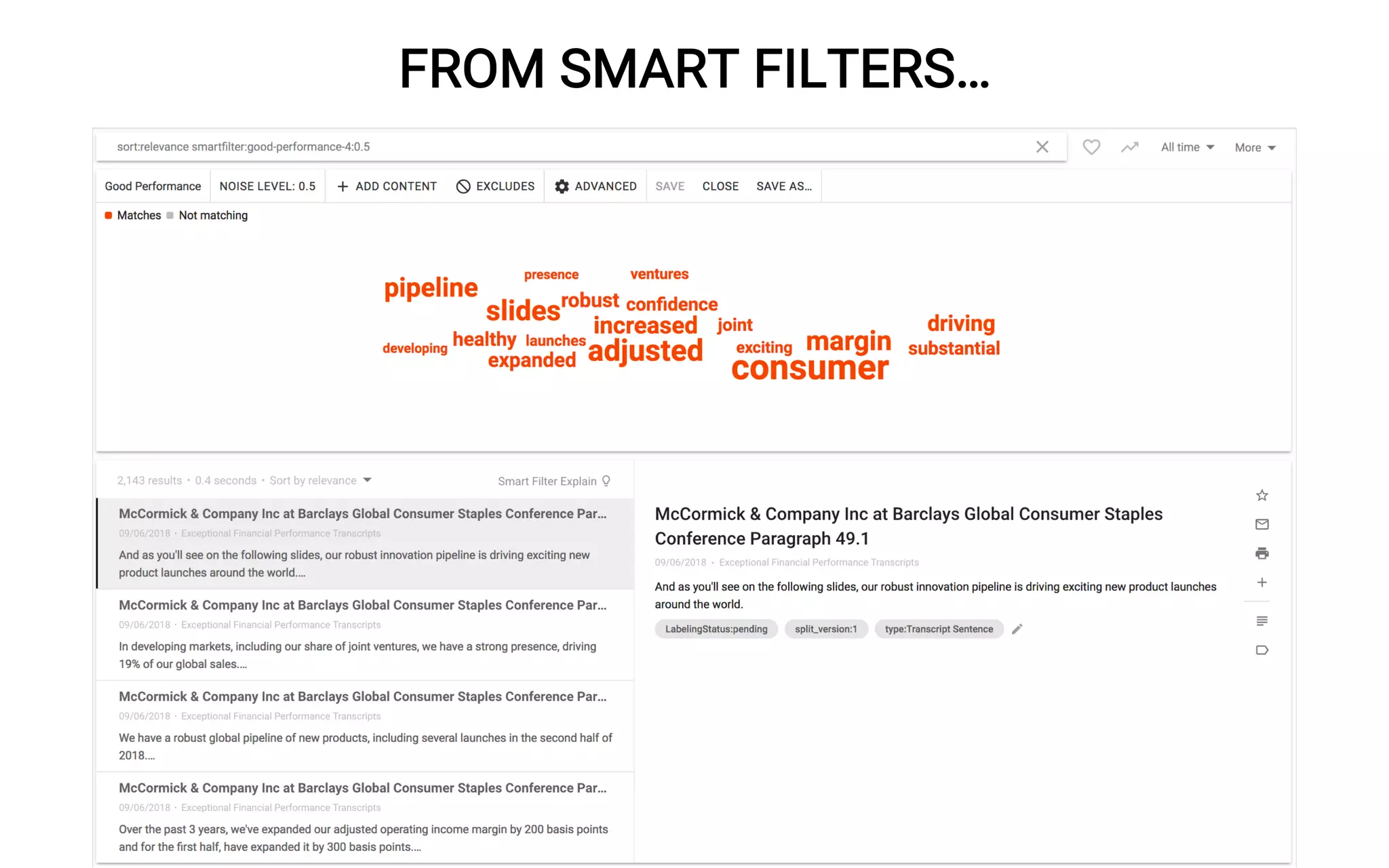The width and height of the screenshot is (1389, 868).
Task: Click the word 'expanded' in the cloud
Action: (532, 360)
